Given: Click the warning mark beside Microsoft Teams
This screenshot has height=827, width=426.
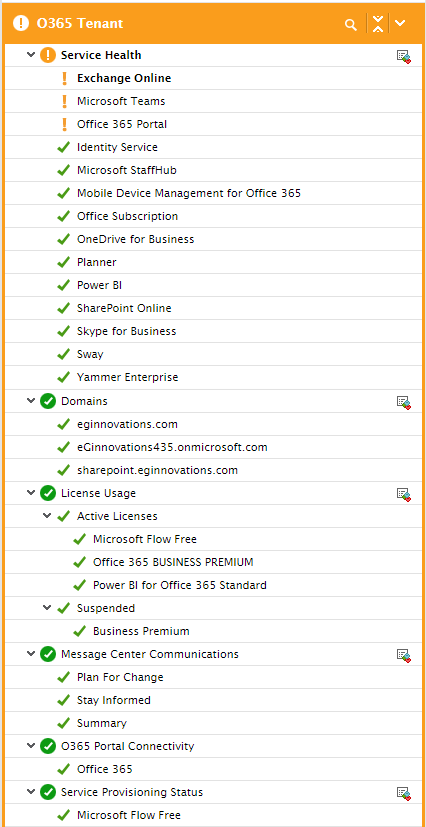Looking at the screenshot, I should coord(64,101).
